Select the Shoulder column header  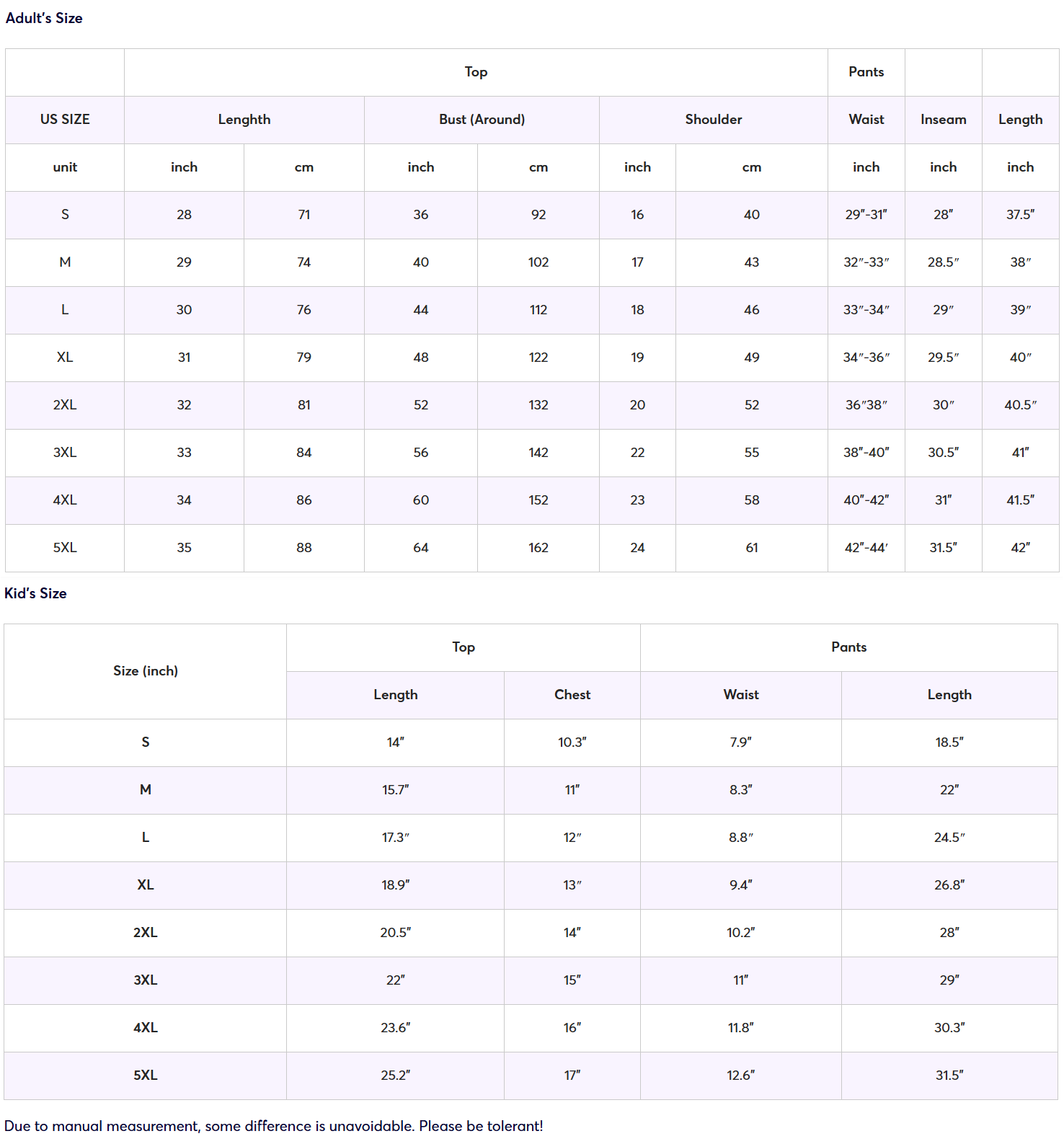click(x=713, y=120)
